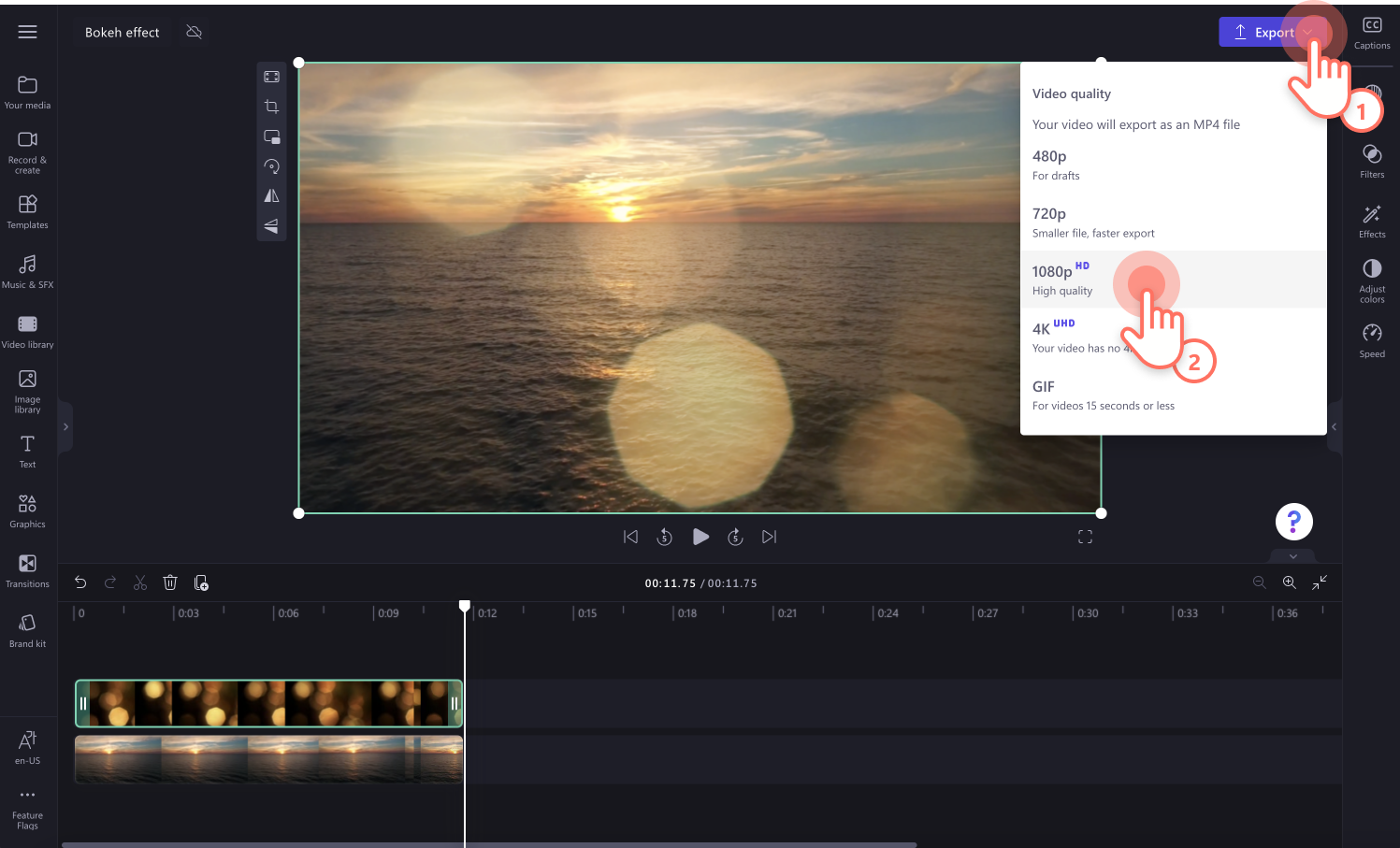1400x848 pixels.
Task: Rename the Bokeh effect project title
Action: click(123, 32)
